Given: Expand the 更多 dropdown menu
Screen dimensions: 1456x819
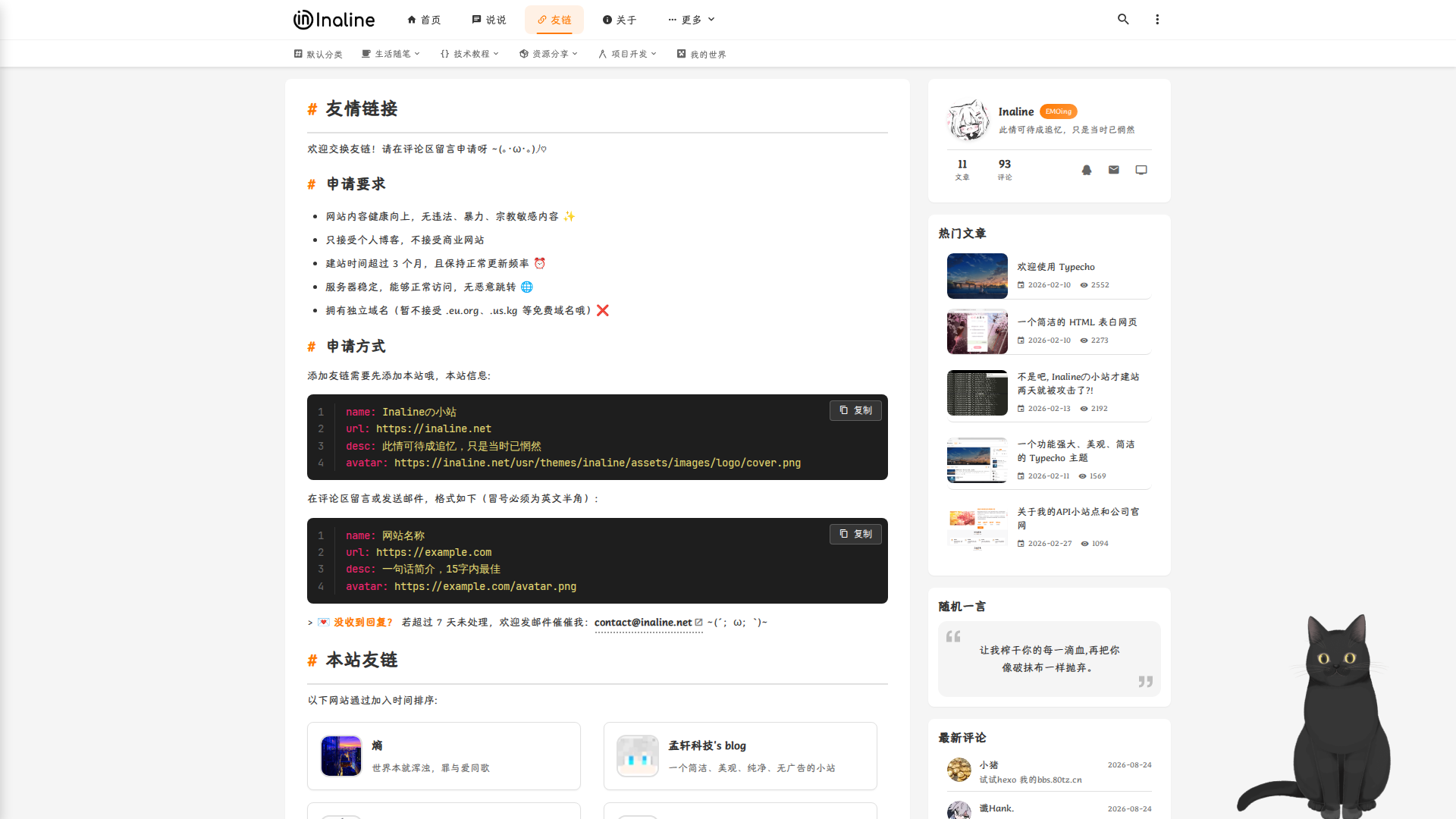Looking at the screenshot, I should (x=692, y=20).
